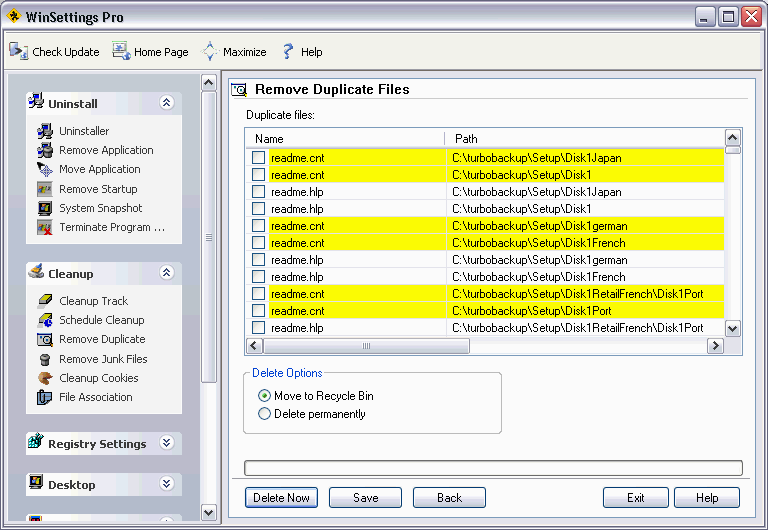Click the Delete Now button
The image size is (768, 530).
coord(281,498)
